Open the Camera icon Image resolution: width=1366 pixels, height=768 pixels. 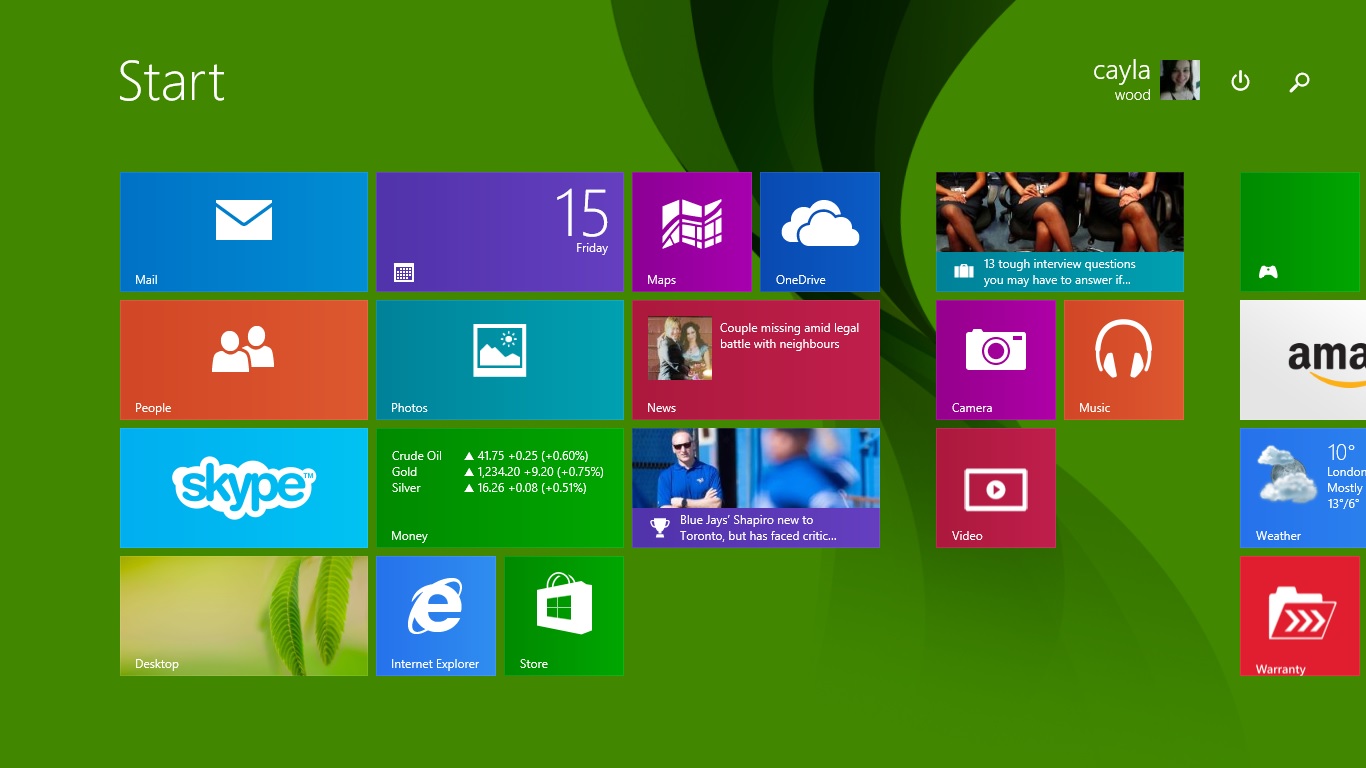coord(996,349)
